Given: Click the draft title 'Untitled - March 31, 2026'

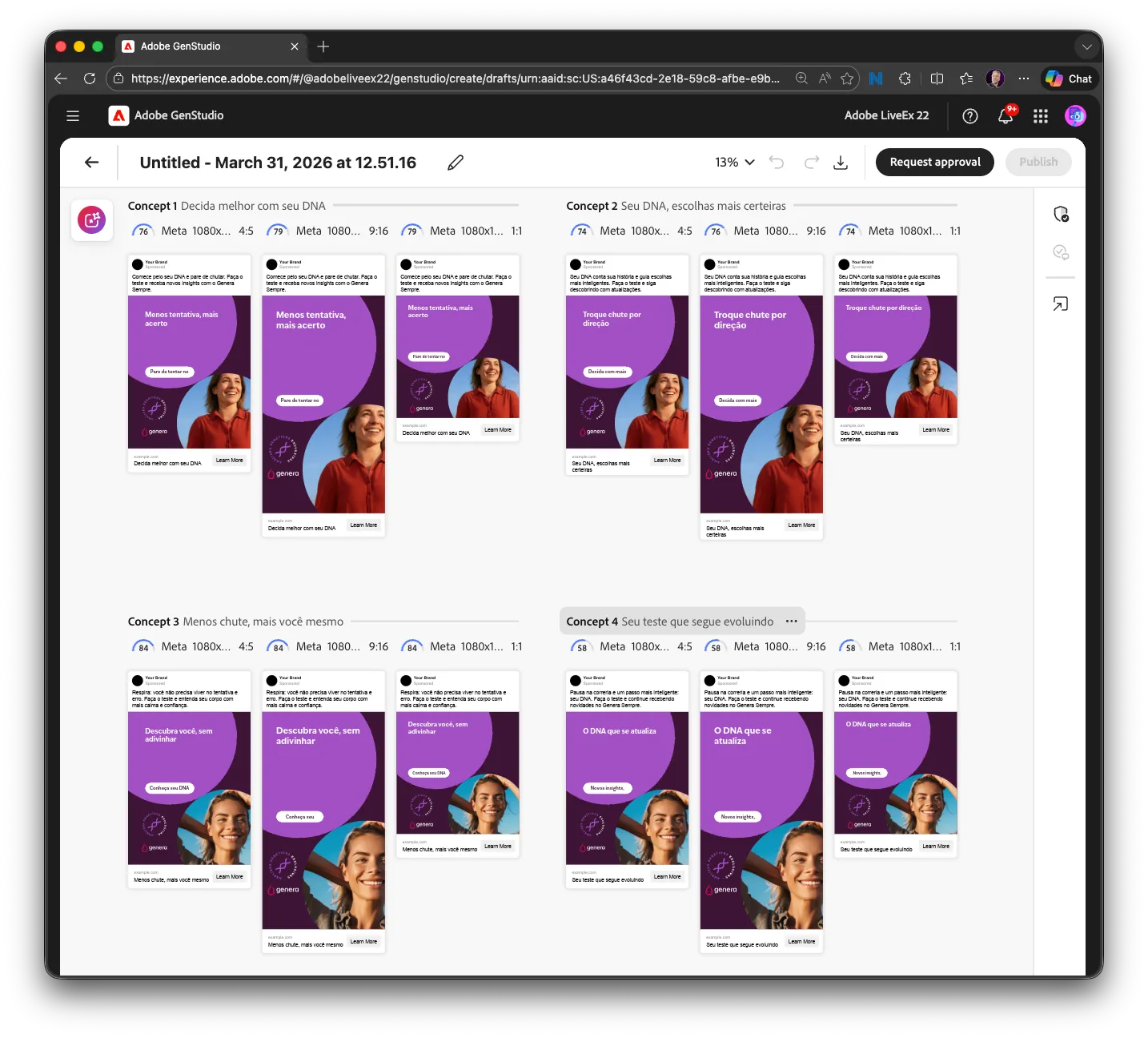Looking at the screenshot, I should [278, 163].
